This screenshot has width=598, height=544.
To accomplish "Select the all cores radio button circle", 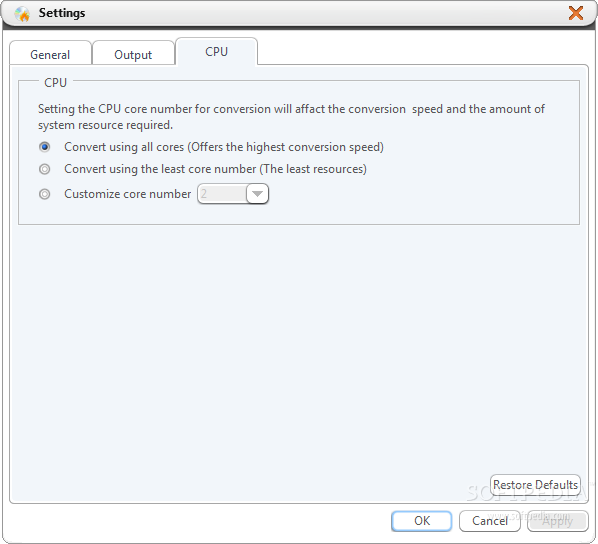I will pyautogui.click(x=45, y=147).
